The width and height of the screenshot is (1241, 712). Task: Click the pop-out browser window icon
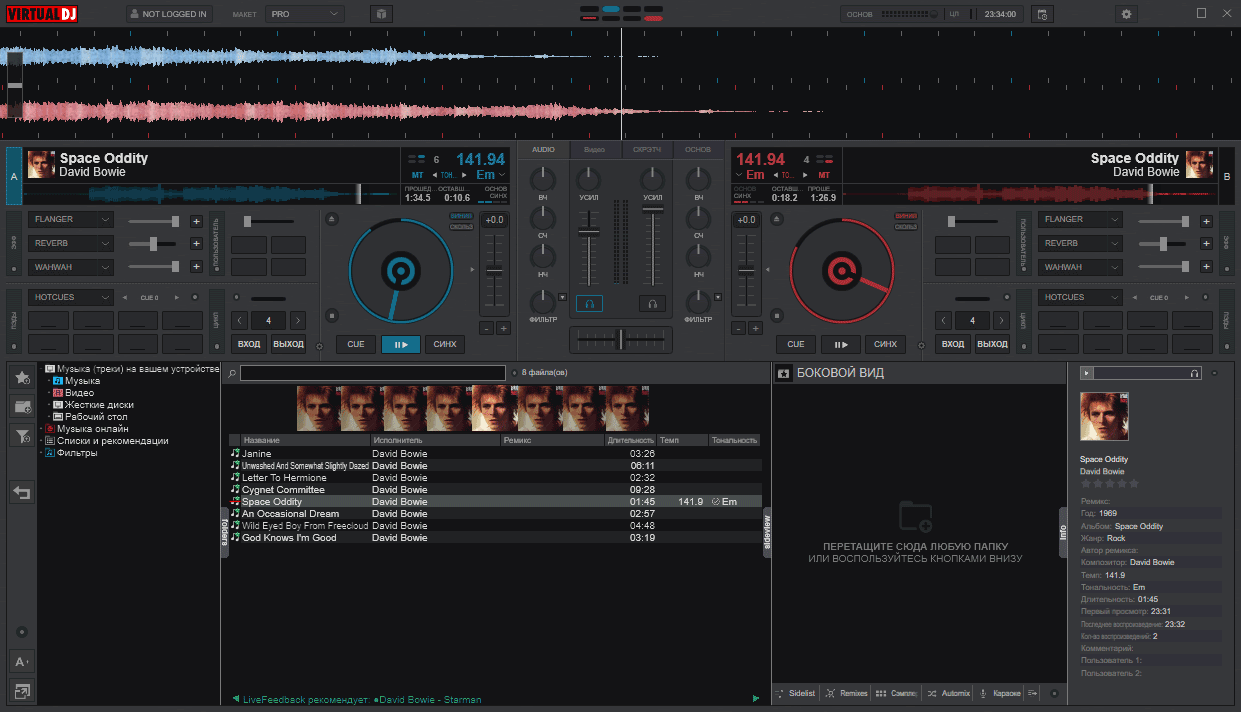22,690
